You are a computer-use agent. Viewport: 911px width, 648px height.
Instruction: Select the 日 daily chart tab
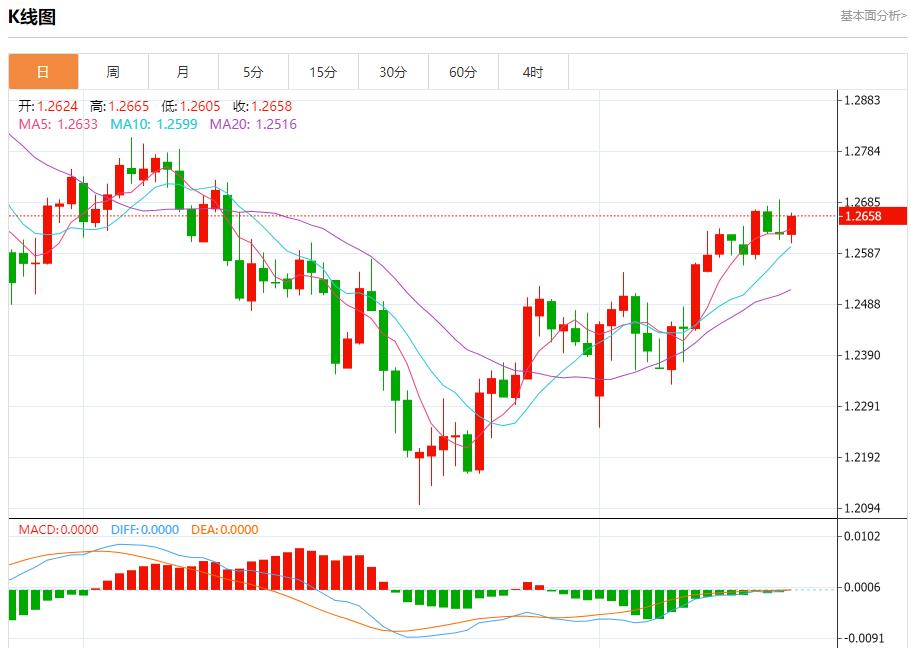43,72
